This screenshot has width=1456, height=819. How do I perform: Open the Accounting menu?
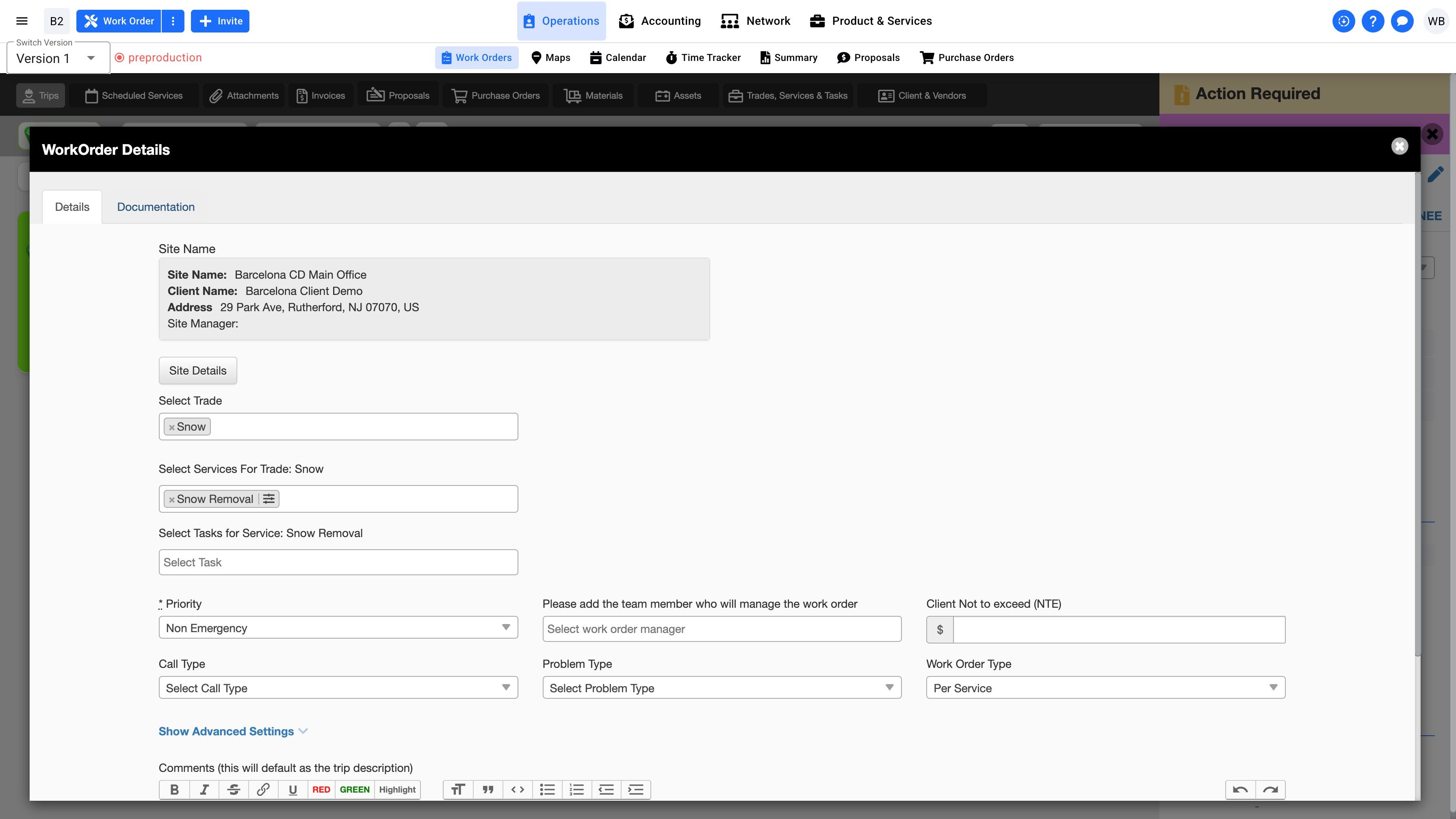coord(660,21)
